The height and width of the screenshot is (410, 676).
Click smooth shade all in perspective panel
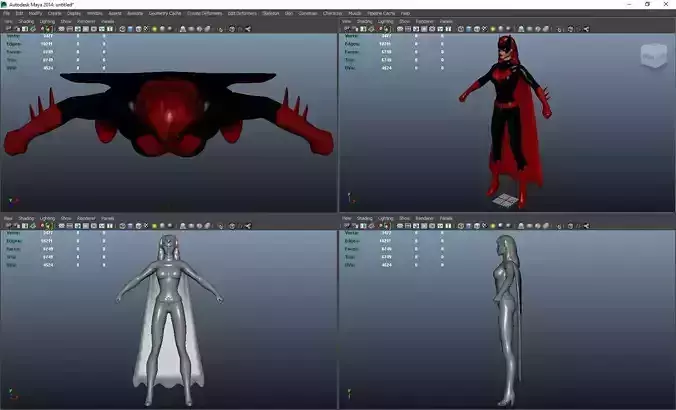click(469, 29)
